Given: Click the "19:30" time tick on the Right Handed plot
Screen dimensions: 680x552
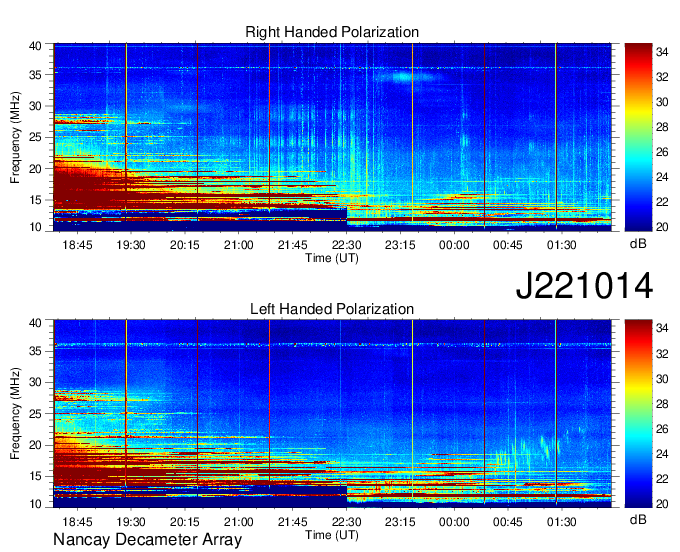Looking at the screenshot, I should point(131,245).
